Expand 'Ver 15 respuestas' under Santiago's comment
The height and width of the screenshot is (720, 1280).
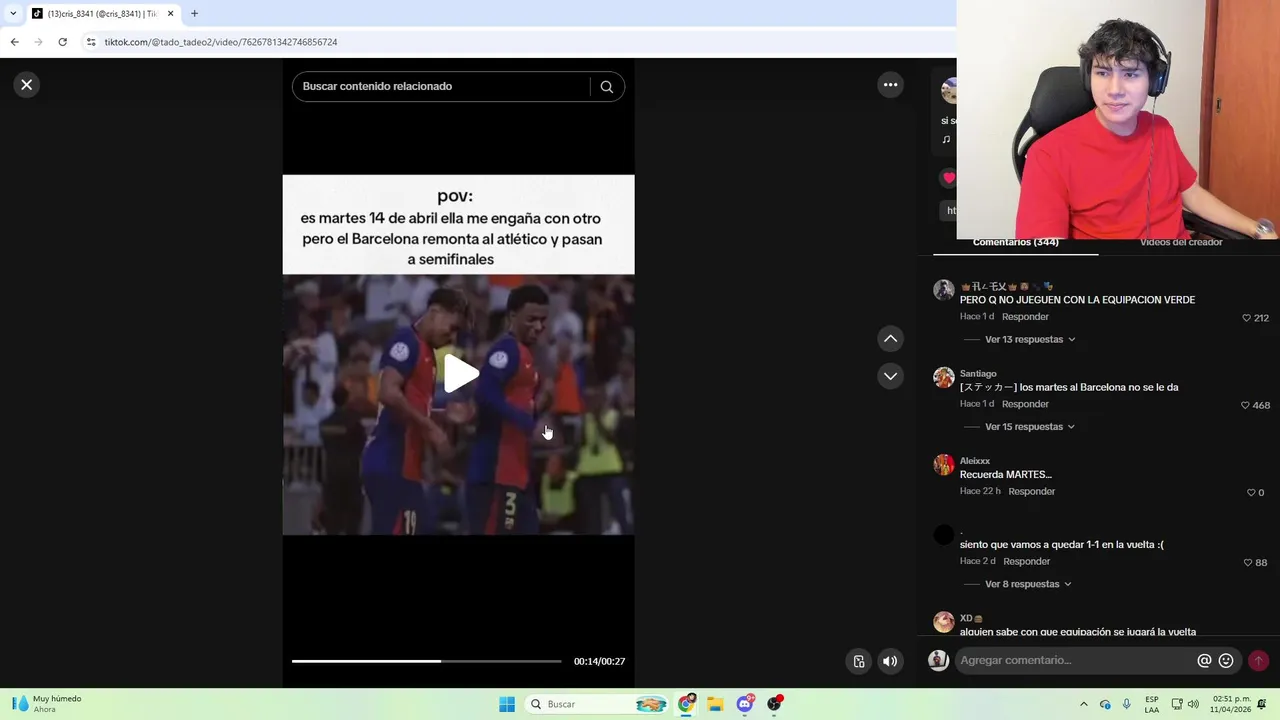(x=1030, y=427)
